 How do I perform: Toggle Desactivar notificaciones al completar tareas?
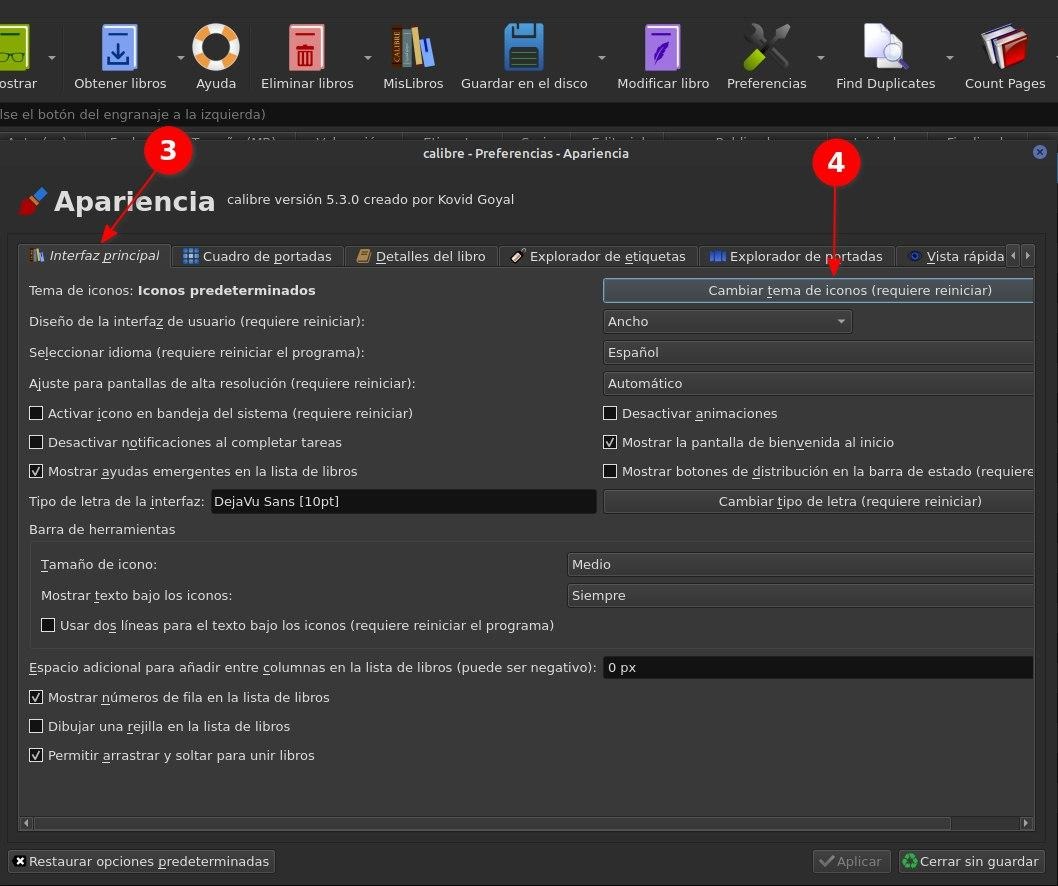click(36, 442)
